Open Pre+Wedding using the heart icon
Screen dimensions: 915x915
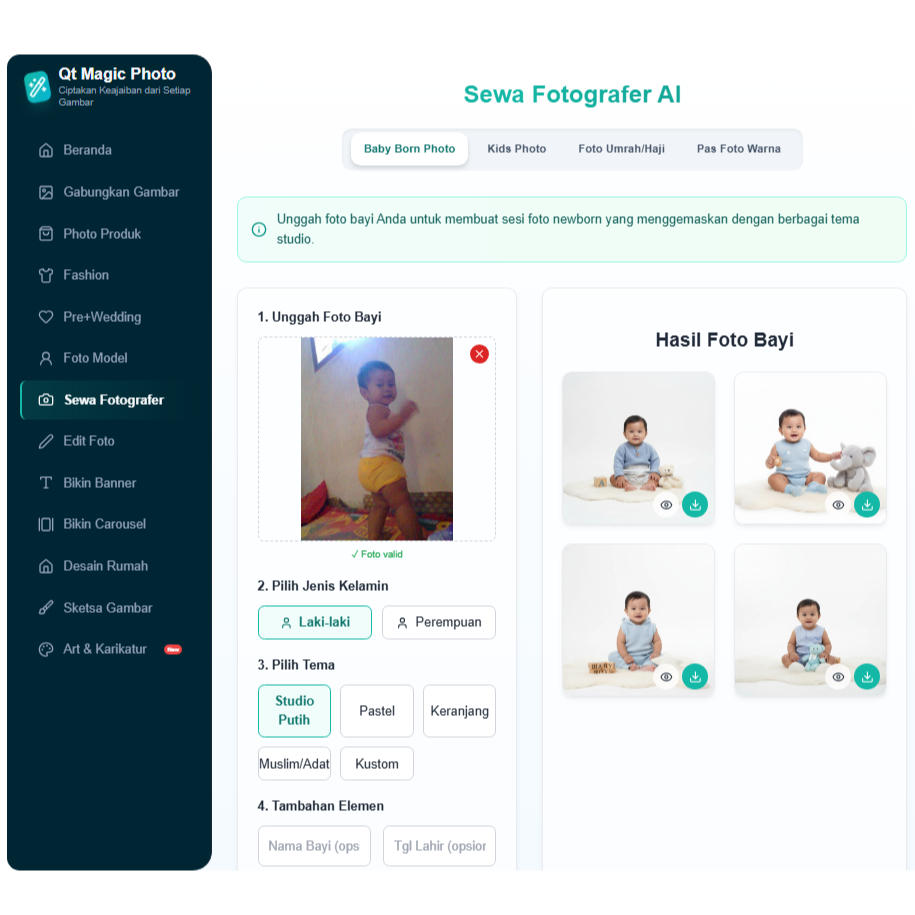click(x=46, y=317)
